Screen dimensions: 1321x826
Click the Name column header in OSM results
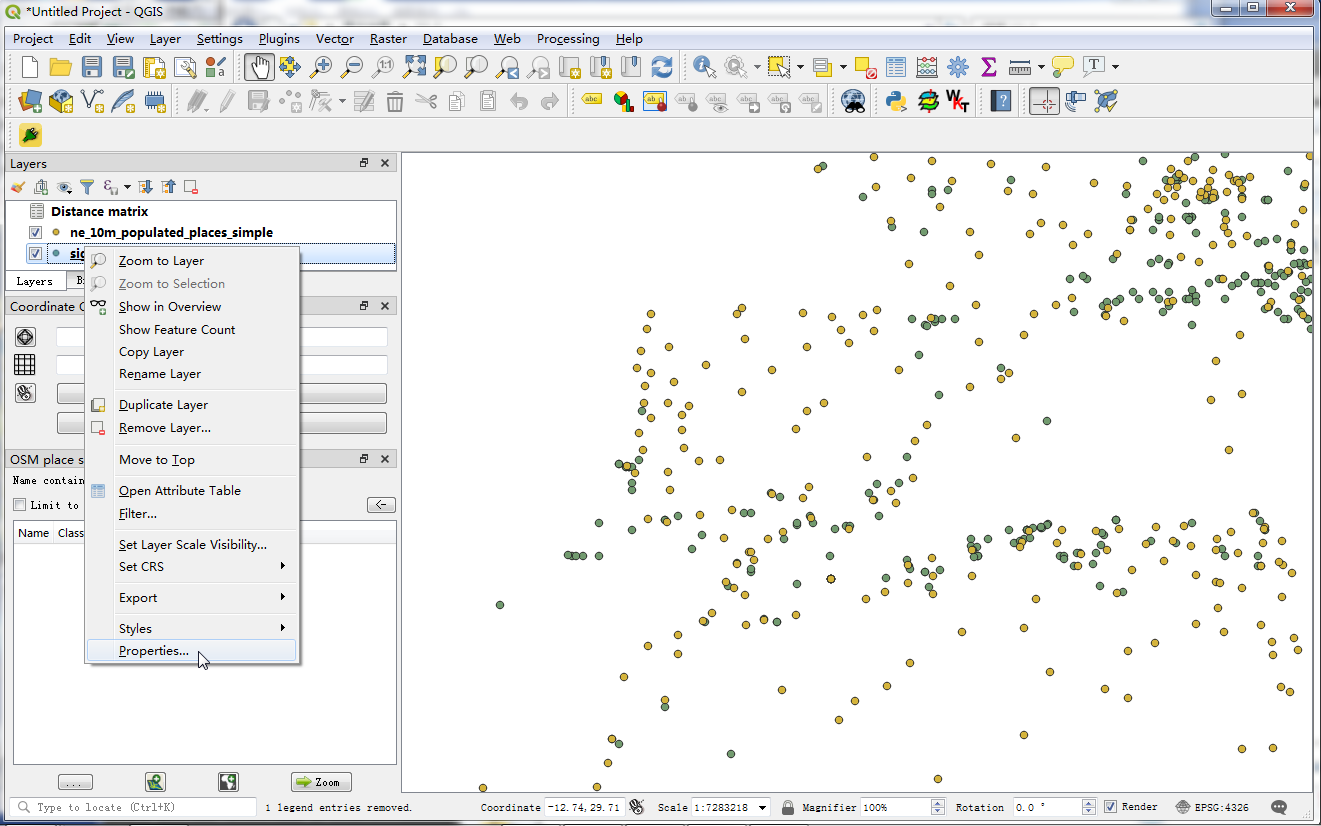pyautogui.click(x=34, y=533)
